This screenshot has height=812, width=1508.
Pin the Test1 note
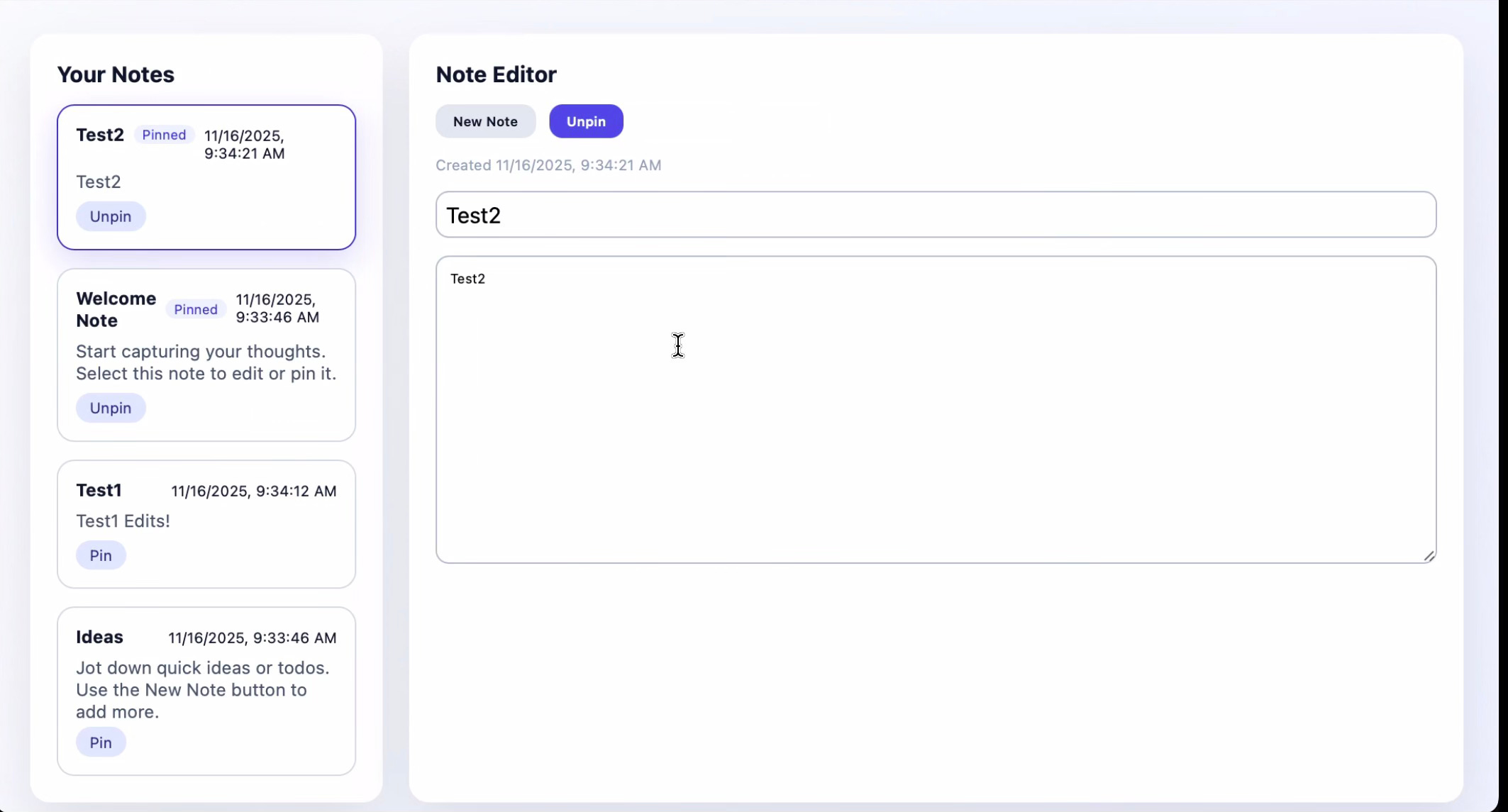pos(101,555)
